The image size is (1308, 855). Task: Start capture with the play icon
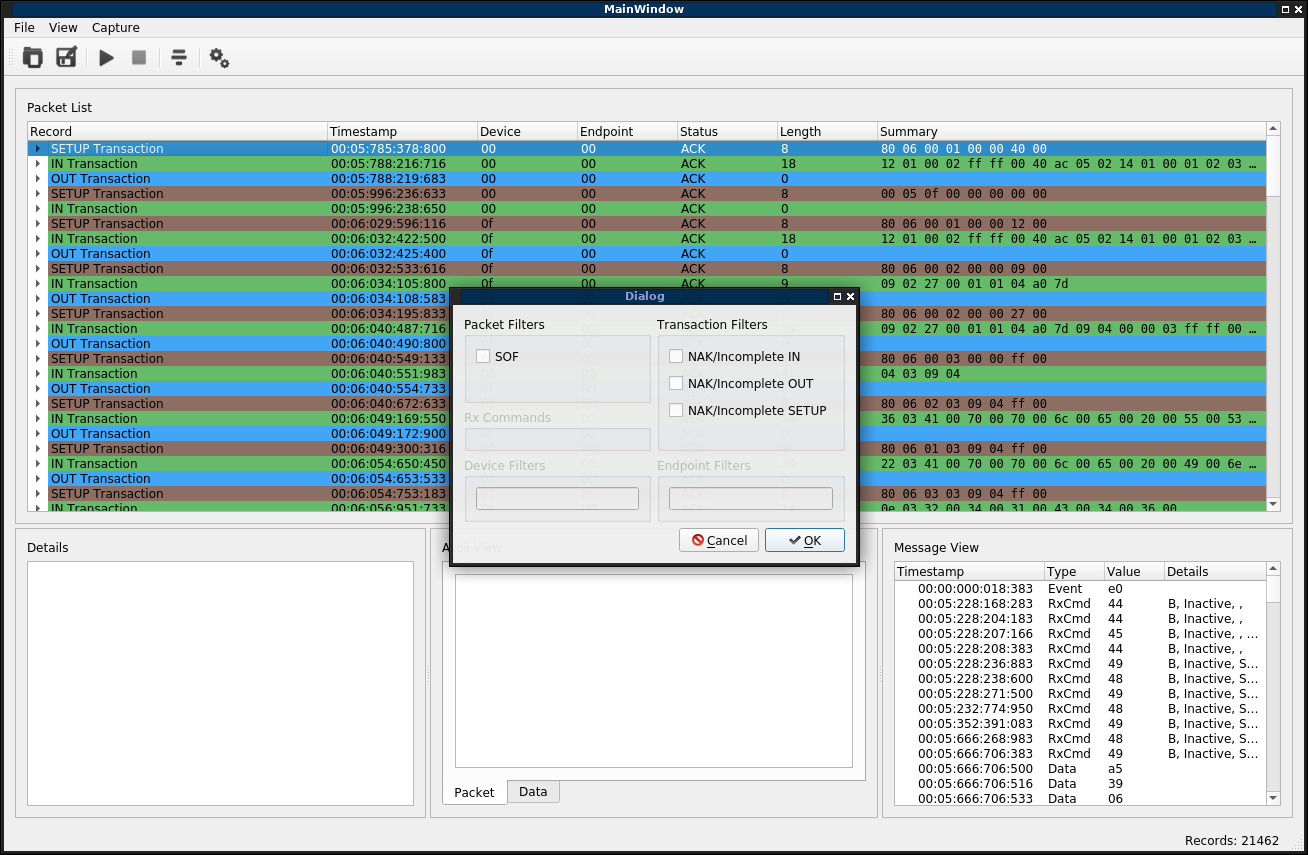click(106, 58)
